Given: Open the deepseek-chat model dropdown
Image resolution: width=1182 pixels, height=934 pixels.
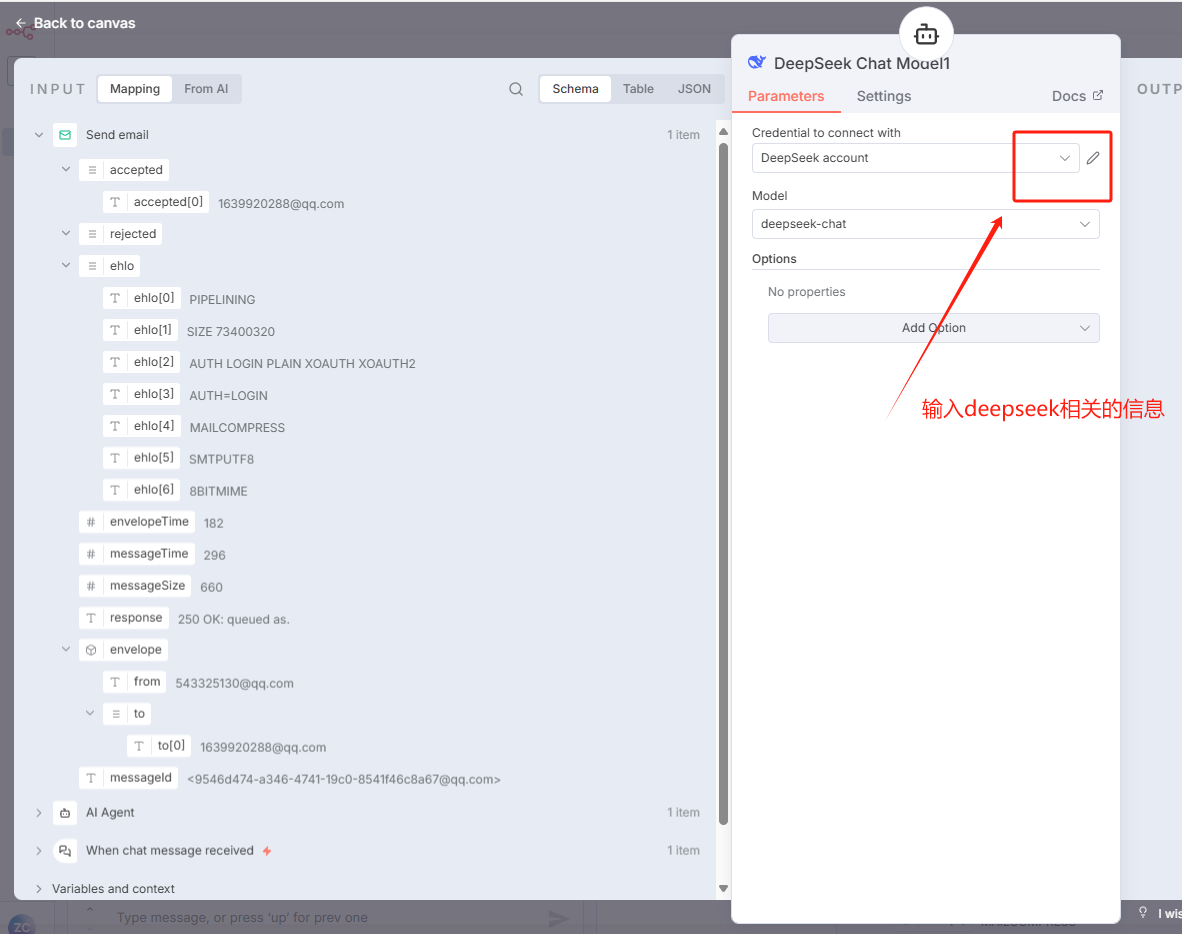Looking at the screenshot, I should pyautogui.click(x=926, y=224).
